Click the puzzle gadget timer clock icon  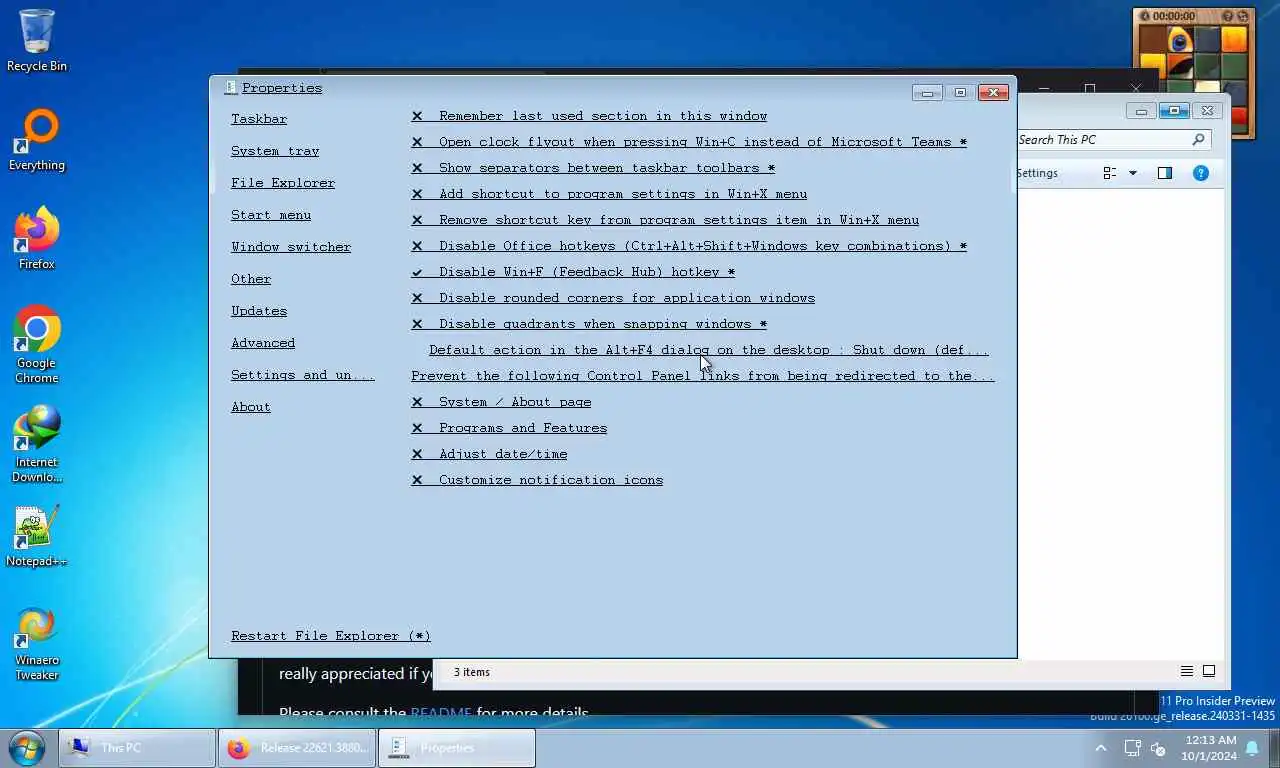coord(1145,16)
